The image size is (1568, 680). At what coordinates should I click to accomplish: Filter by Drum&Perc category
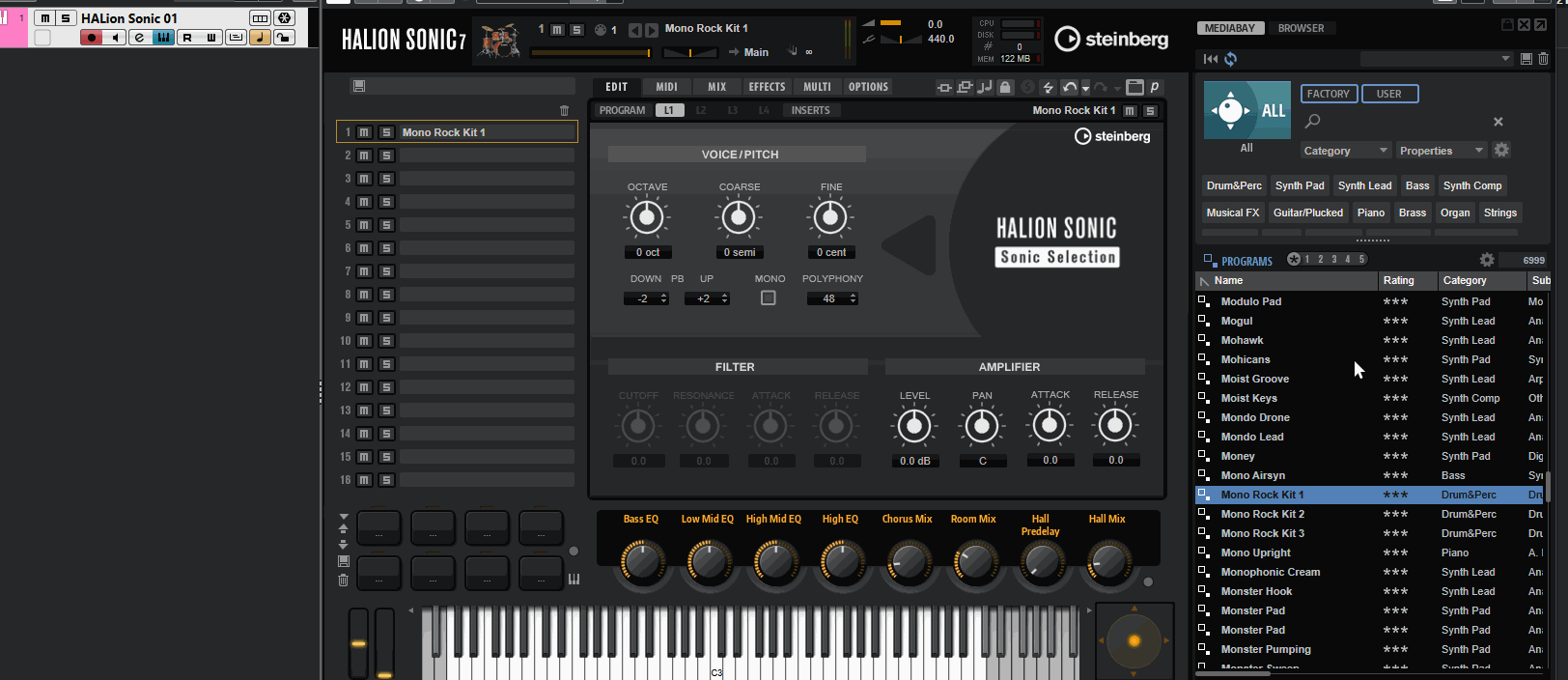point(1234,185)
